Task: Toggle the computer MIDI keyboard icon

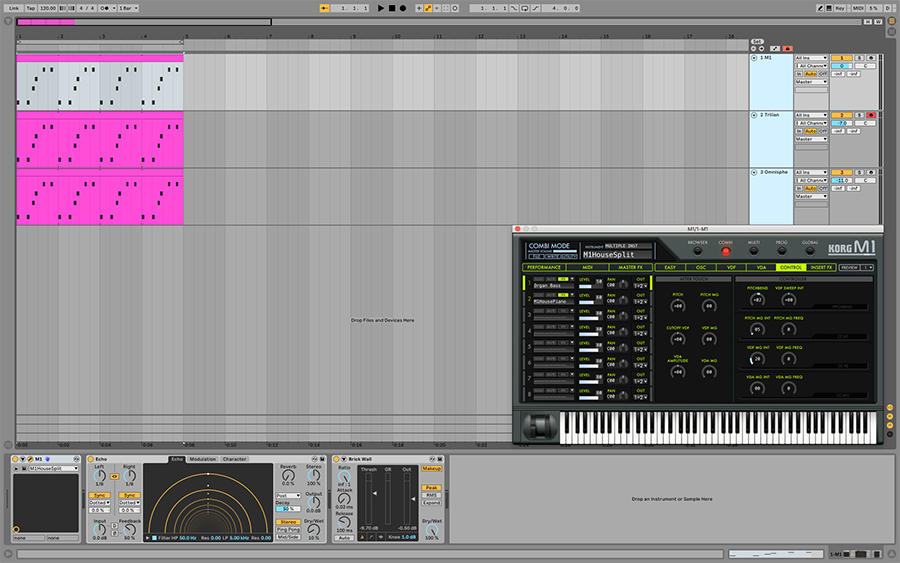Action: point(829,8)
